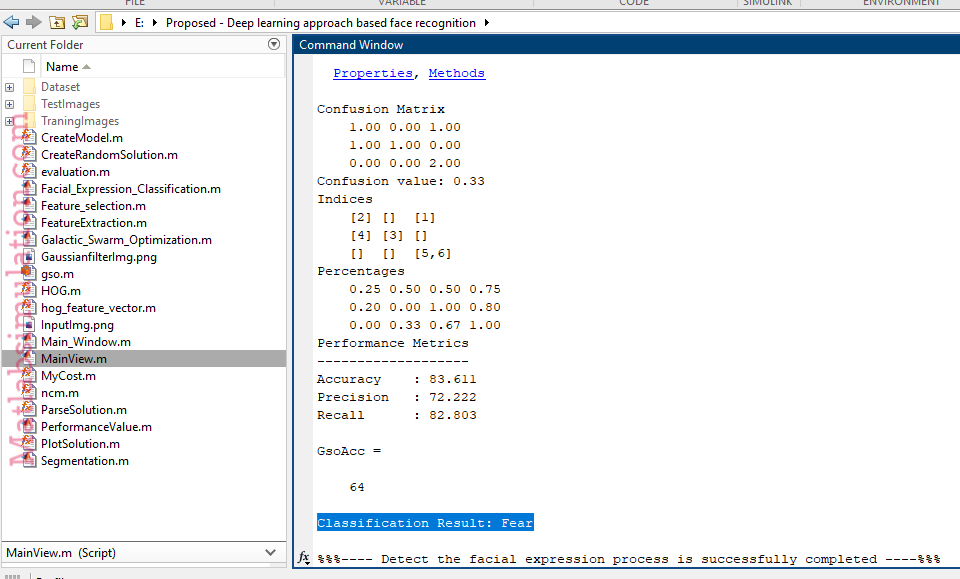Screen dimensions: 960x579
Task: Open the breadcrumb arrow after the Proposed folder
Action: click(487, 23)
